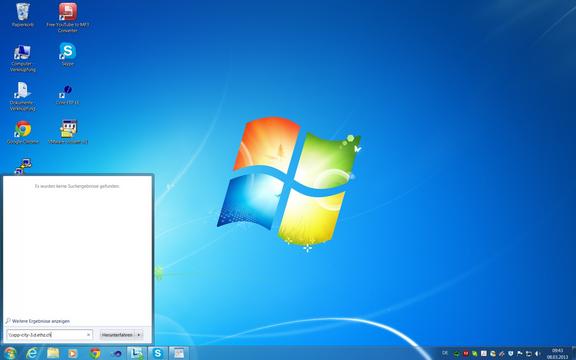Switch to Skype in the taskbar
The image size is (576, 360).
click(x=158, y=353)
